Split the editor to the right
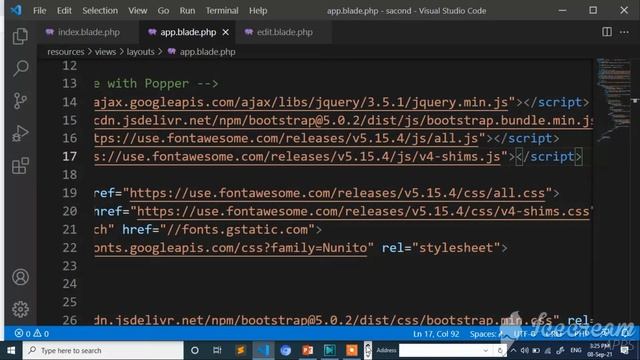 (x=607, y=32)
